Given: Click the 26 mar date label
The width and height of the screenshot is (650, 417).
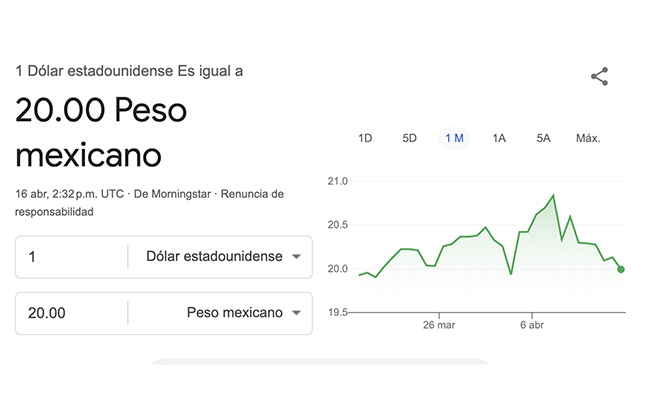Looking at the screenshot, I should pos(438,326).
